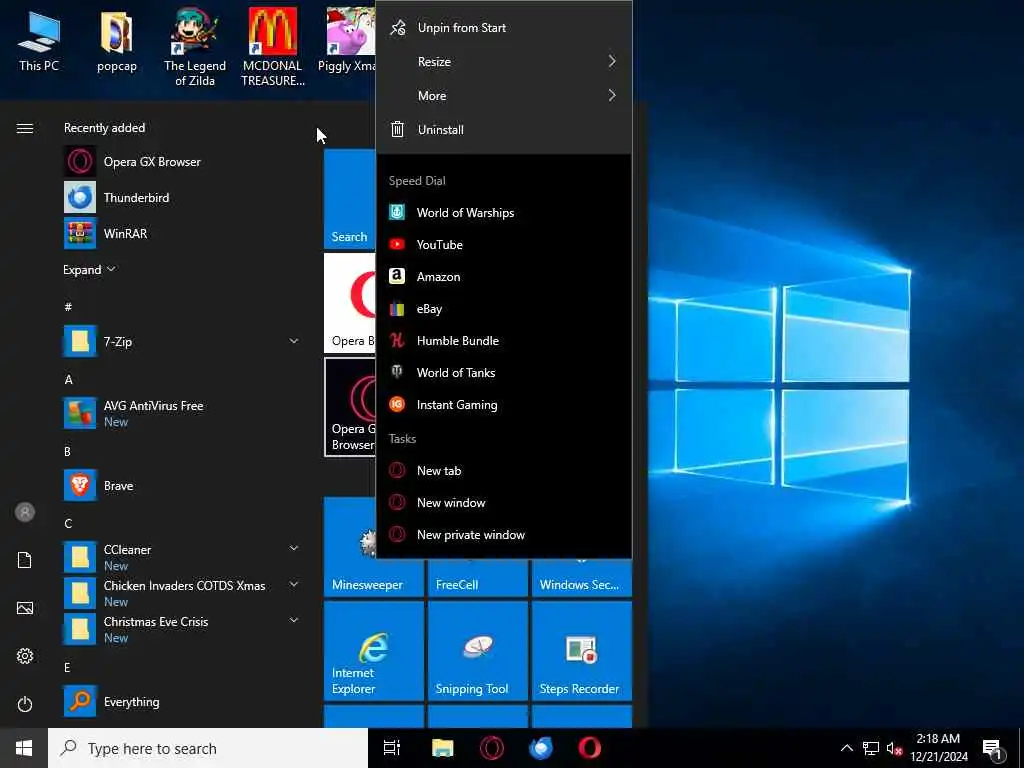Launch The Legend of Zilda shortcut
Viewport: 1024px width, 768px height.
click(195, 47)
